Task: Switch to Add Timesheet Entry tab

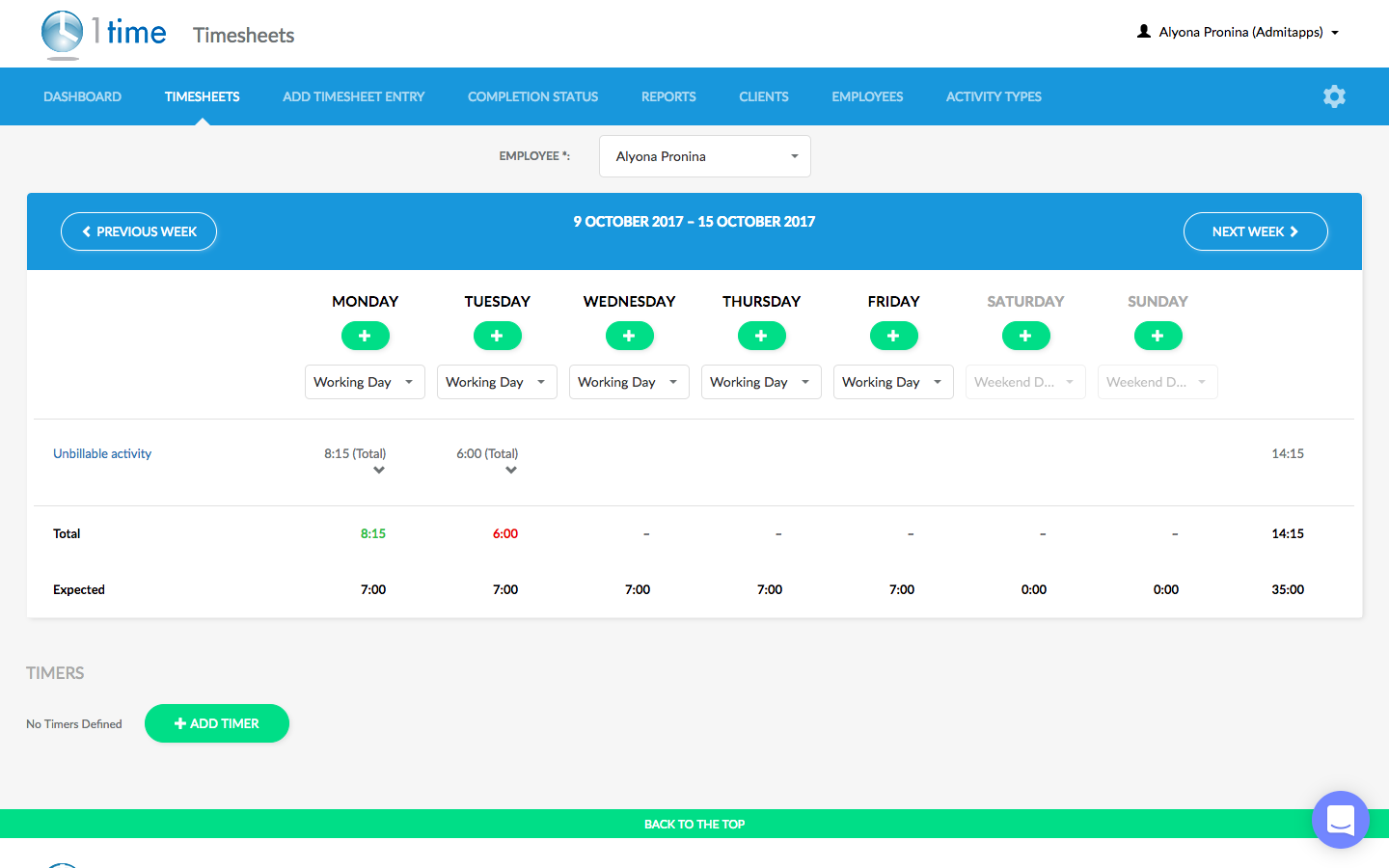Action: coord(353,96)
